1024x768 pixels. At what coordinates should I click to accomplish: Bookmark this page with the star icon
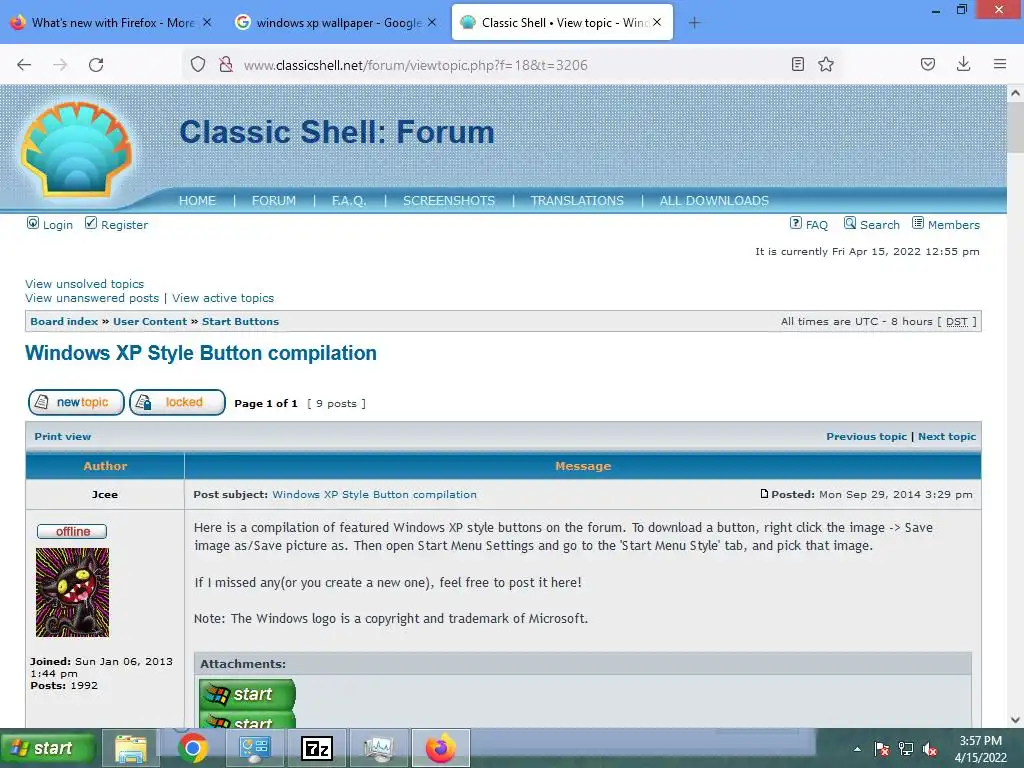[x=826, y=64]
